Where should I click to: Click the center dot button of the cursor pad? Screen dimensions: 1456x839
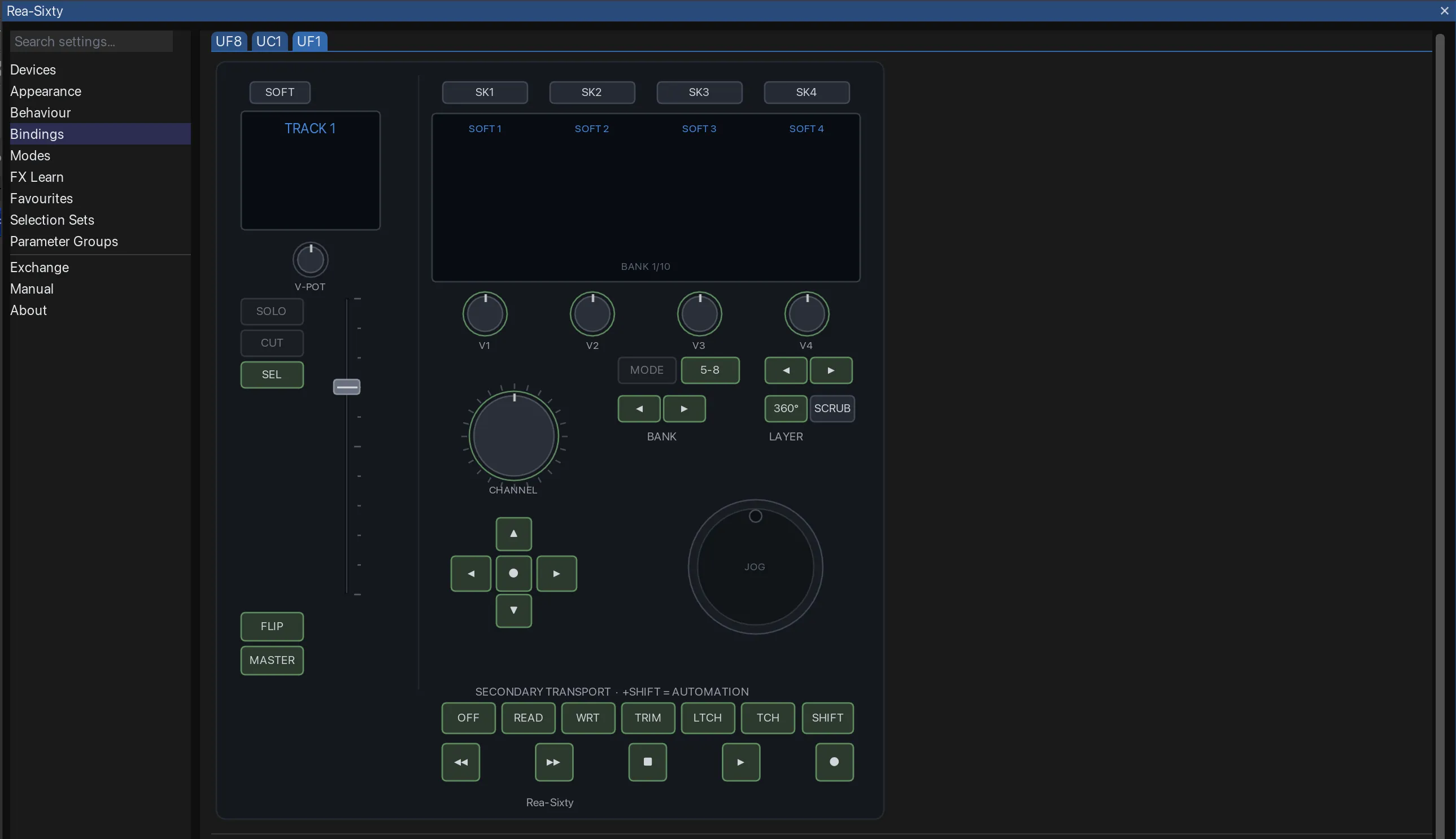click(x=513, y=574)
